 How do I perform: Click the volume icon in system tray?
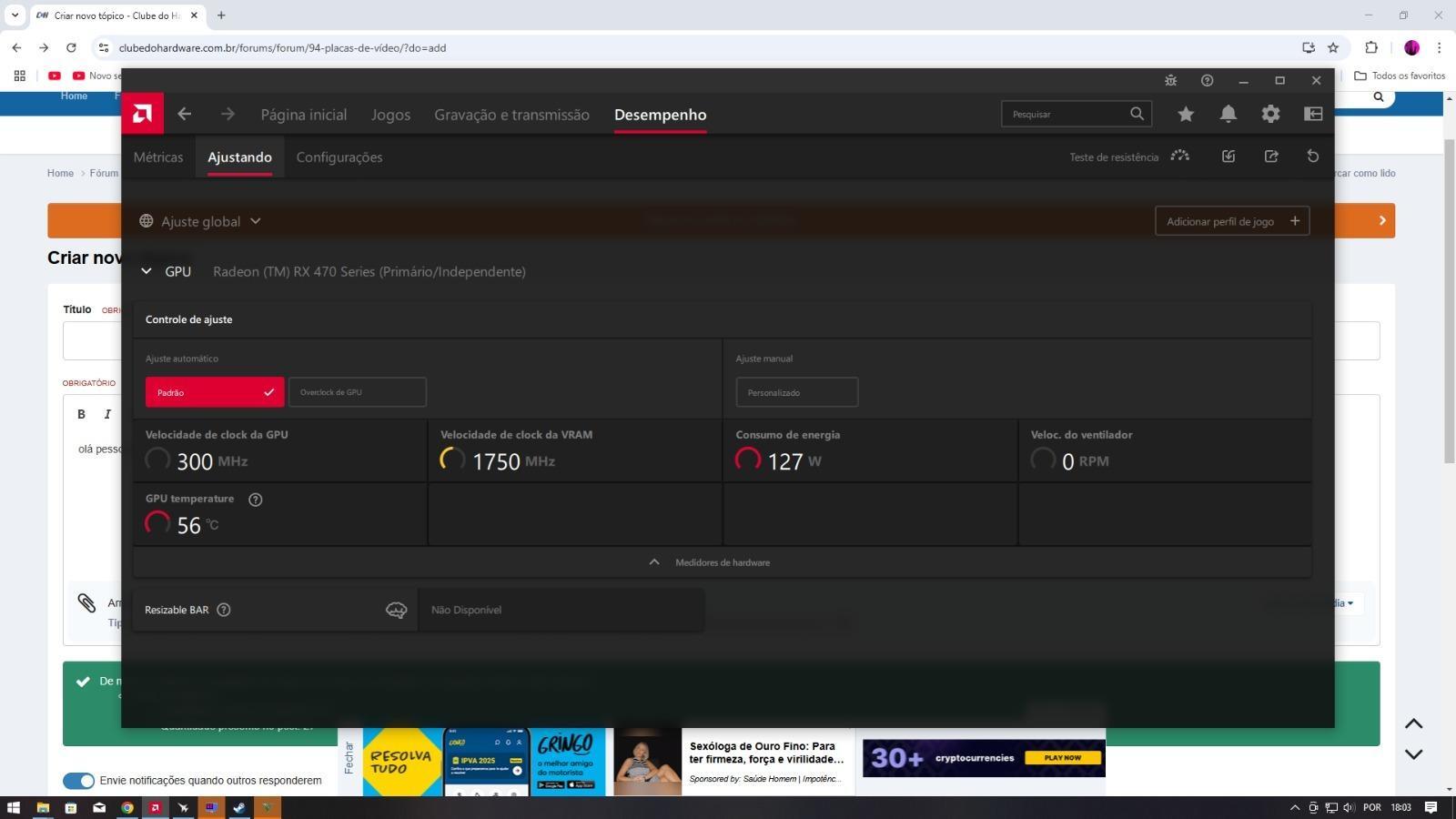pos(1349,807)
